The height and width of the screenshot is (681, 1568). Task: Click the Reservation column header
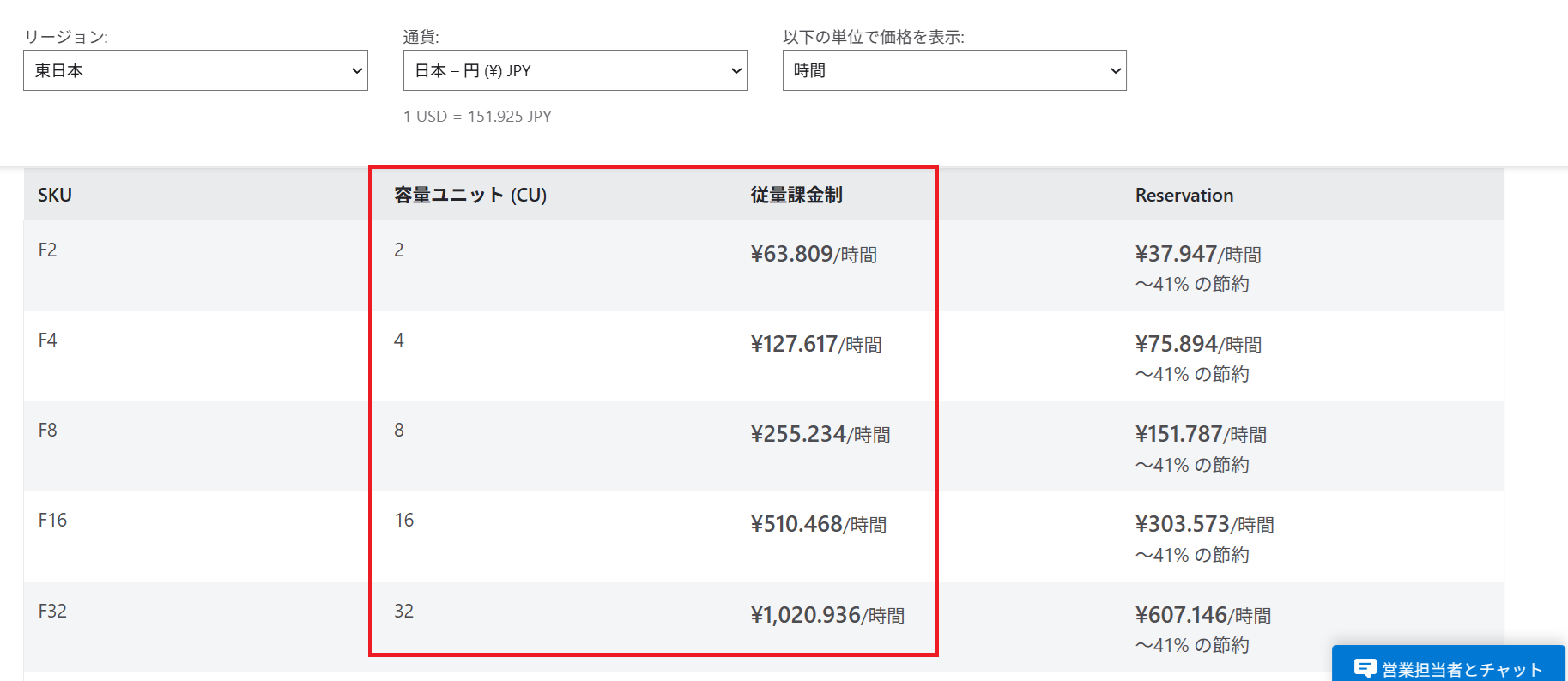click(1184, 196)
